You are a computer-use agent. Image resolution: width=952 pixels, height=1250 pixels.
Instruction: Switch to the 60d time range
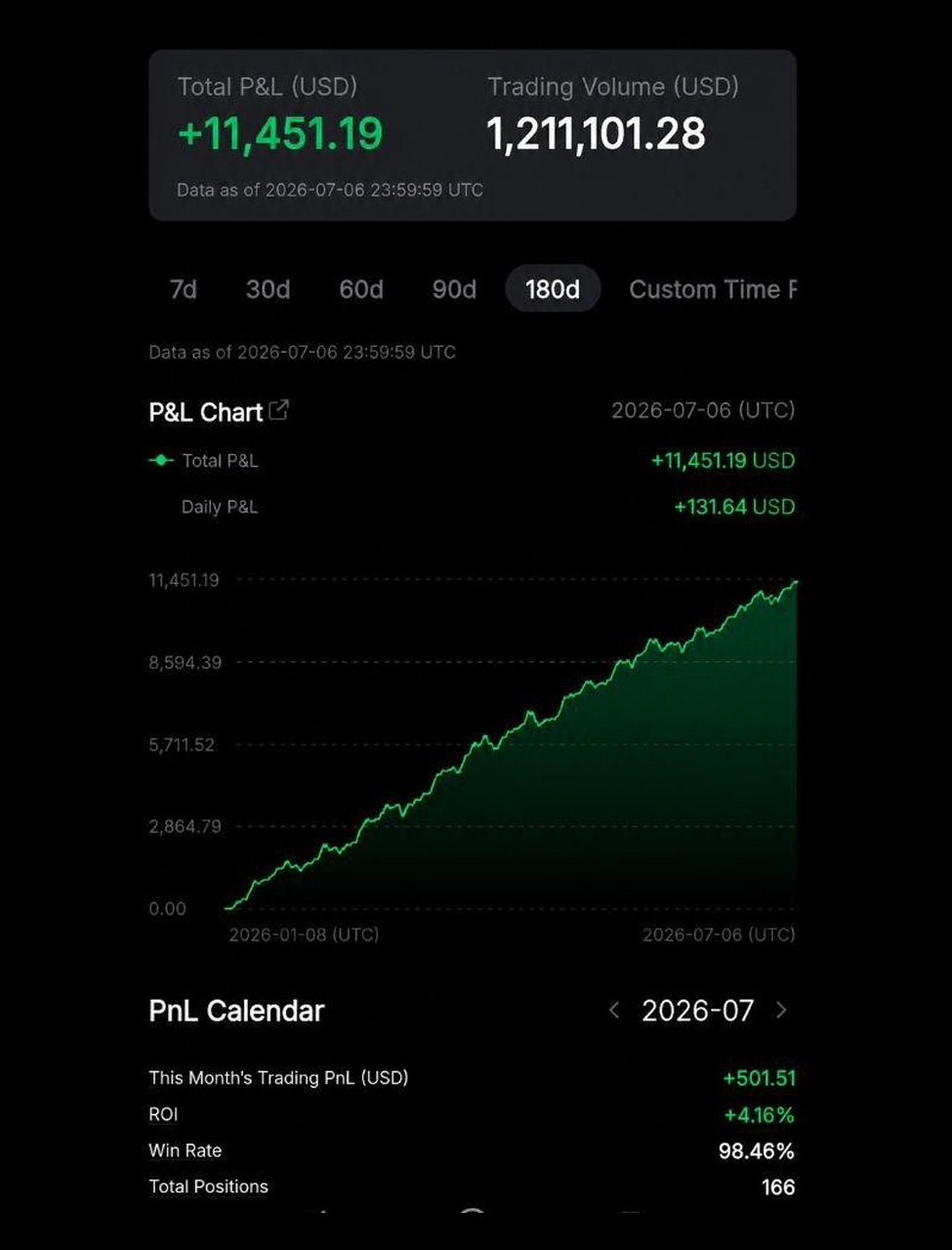[361, 290]
